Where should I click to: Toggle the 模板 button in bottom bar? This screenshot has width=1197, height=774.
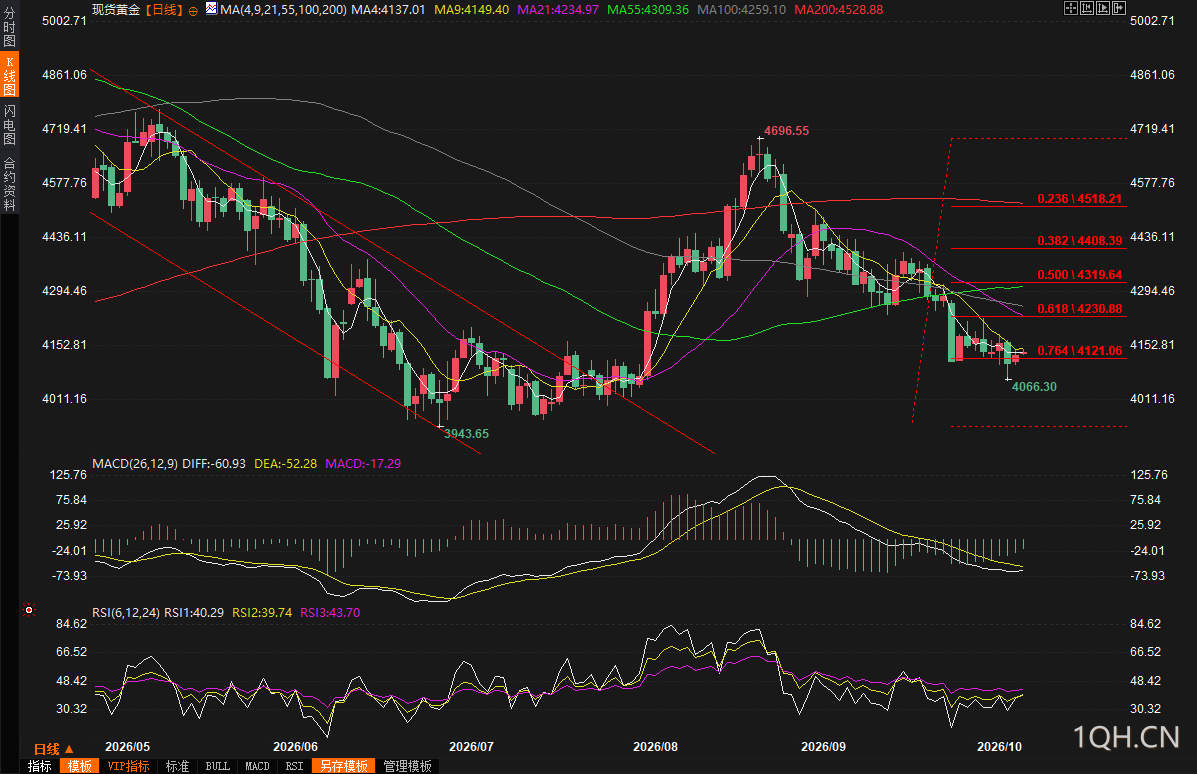tap(79, 766)
